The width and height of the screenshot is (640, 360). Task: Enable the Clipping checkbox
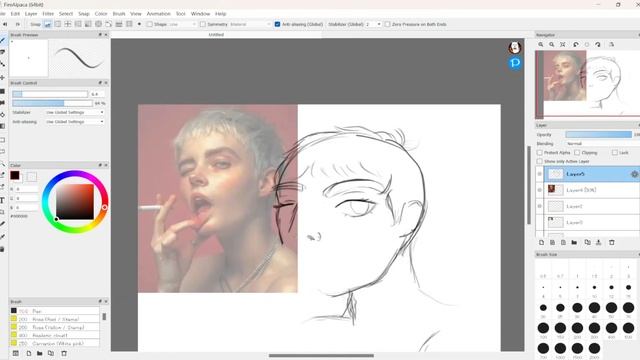[x=577, y=153]
